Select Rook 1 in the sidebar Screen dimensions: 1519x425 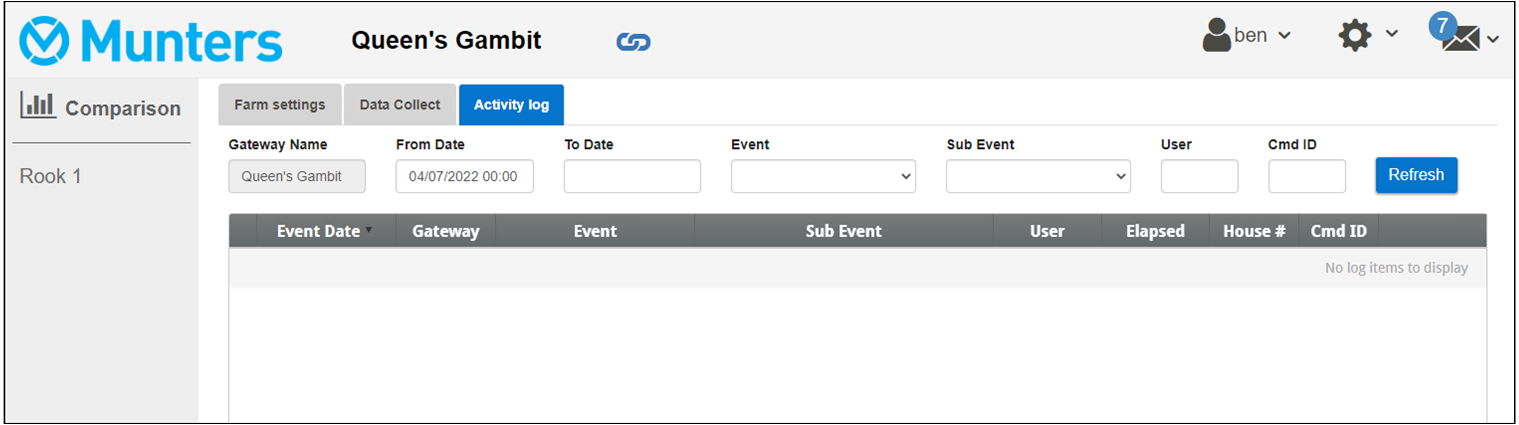51,177
